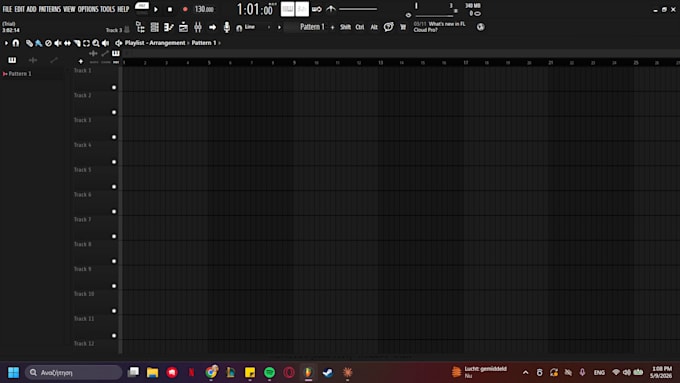This screenshot has width=680, height=383.
Task: Open Spotify from the Windows taskbar
Action: [269, 372]
